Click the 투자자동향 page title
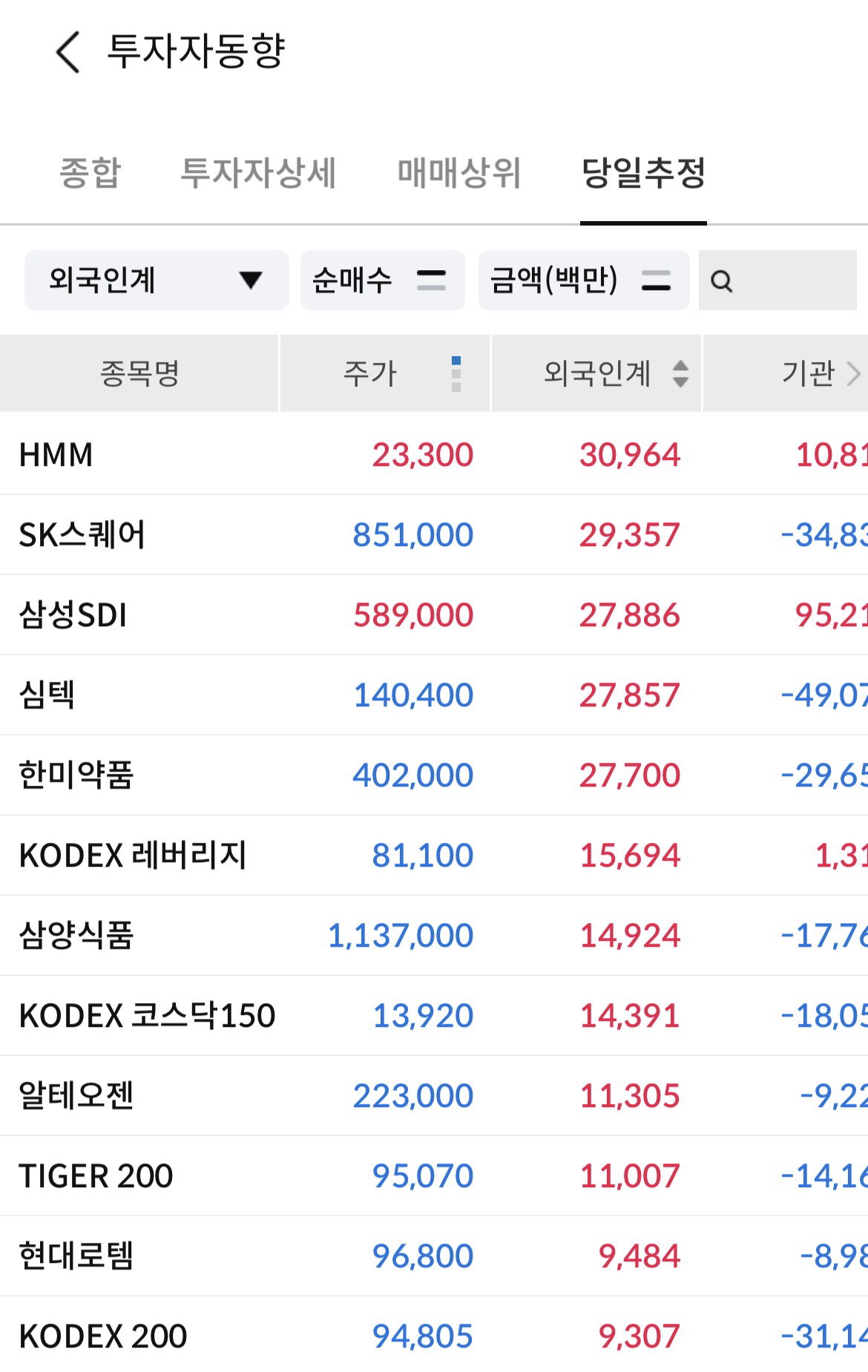The height and width of the screenshot is (1372, 868). click(x=197, y=51)
